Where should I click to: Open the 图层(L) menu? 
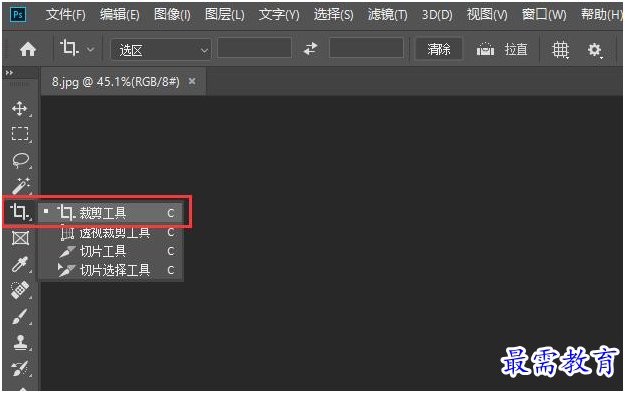(225, 15)
